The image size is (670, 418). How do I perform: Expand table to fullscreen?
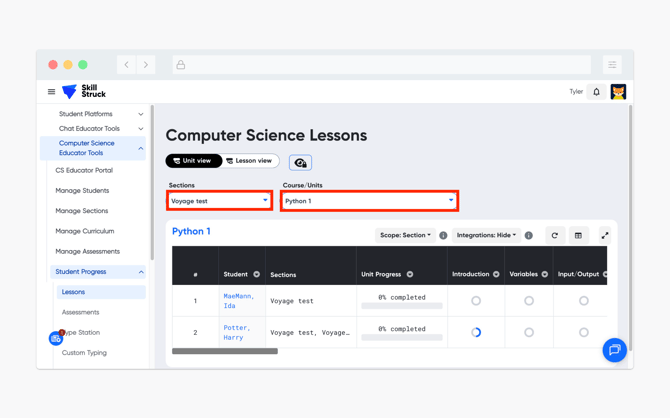(604, 235)
